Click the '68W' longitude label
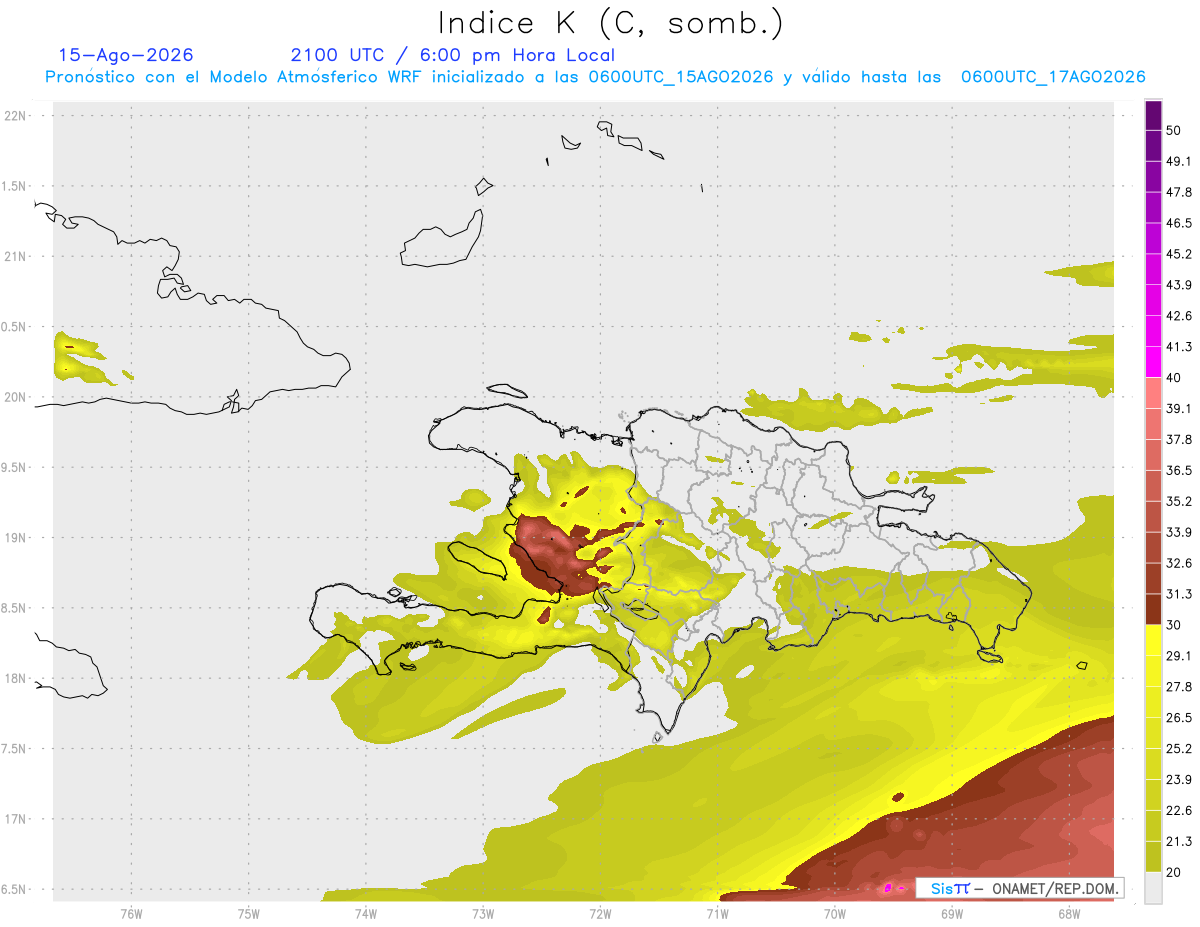This screenshot has width=1200, height=927. coord(1069,914)
